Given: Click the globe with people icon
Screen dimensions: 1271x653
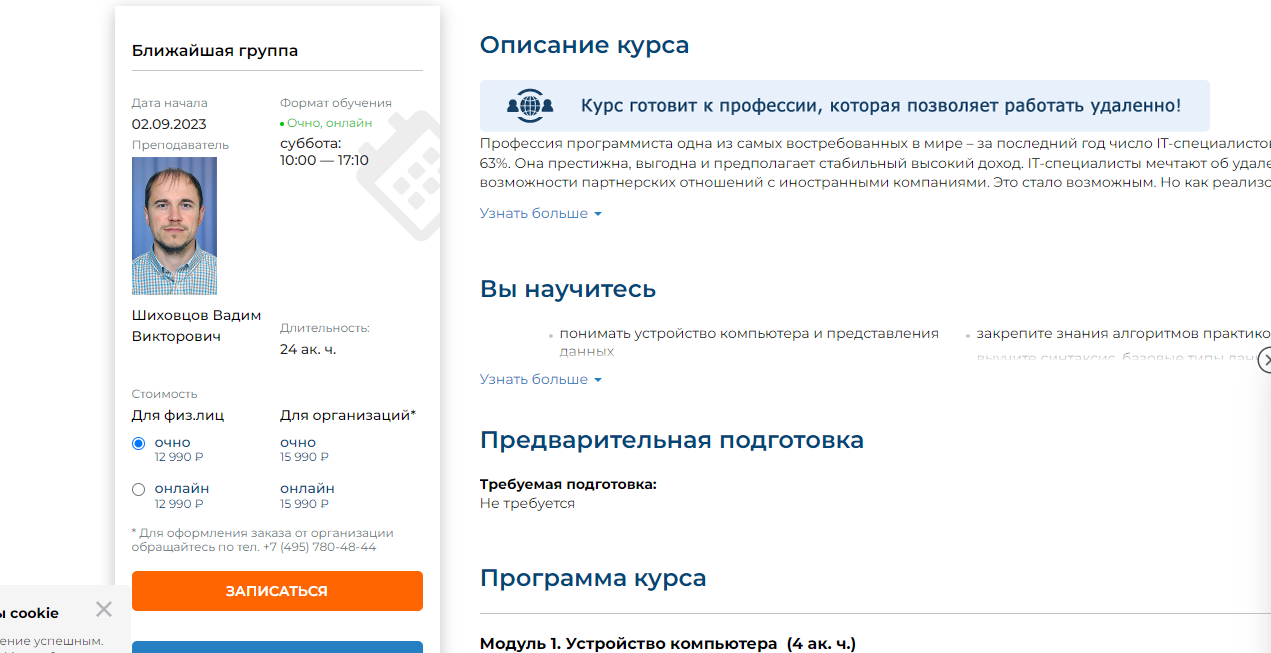Looking at the screenshot, I should [529, 105].
